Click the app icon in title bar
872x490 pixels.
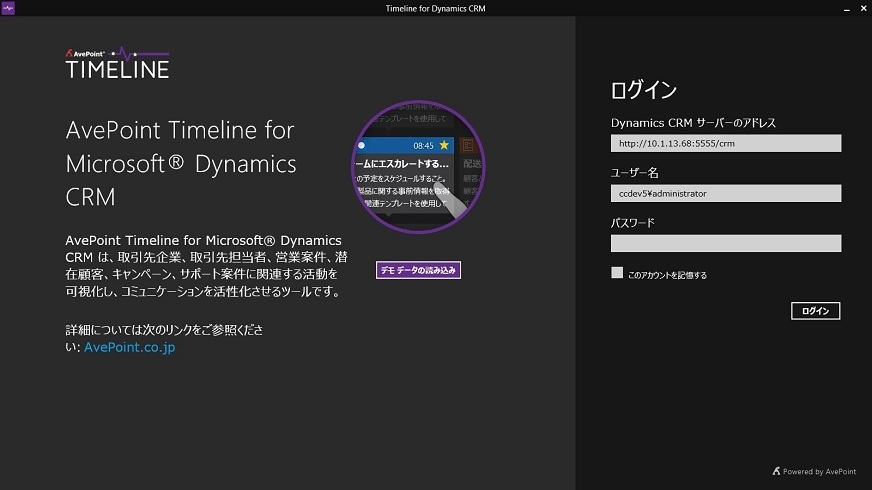point(8,8)
